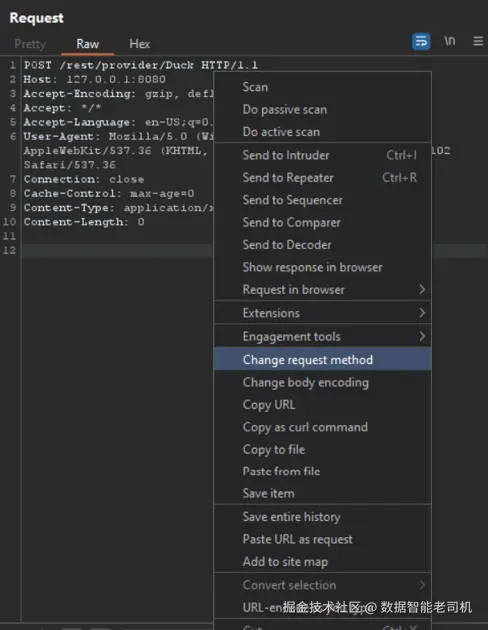Choose Save entire history
Screen dimensions: 488x630
click(323, 517)
